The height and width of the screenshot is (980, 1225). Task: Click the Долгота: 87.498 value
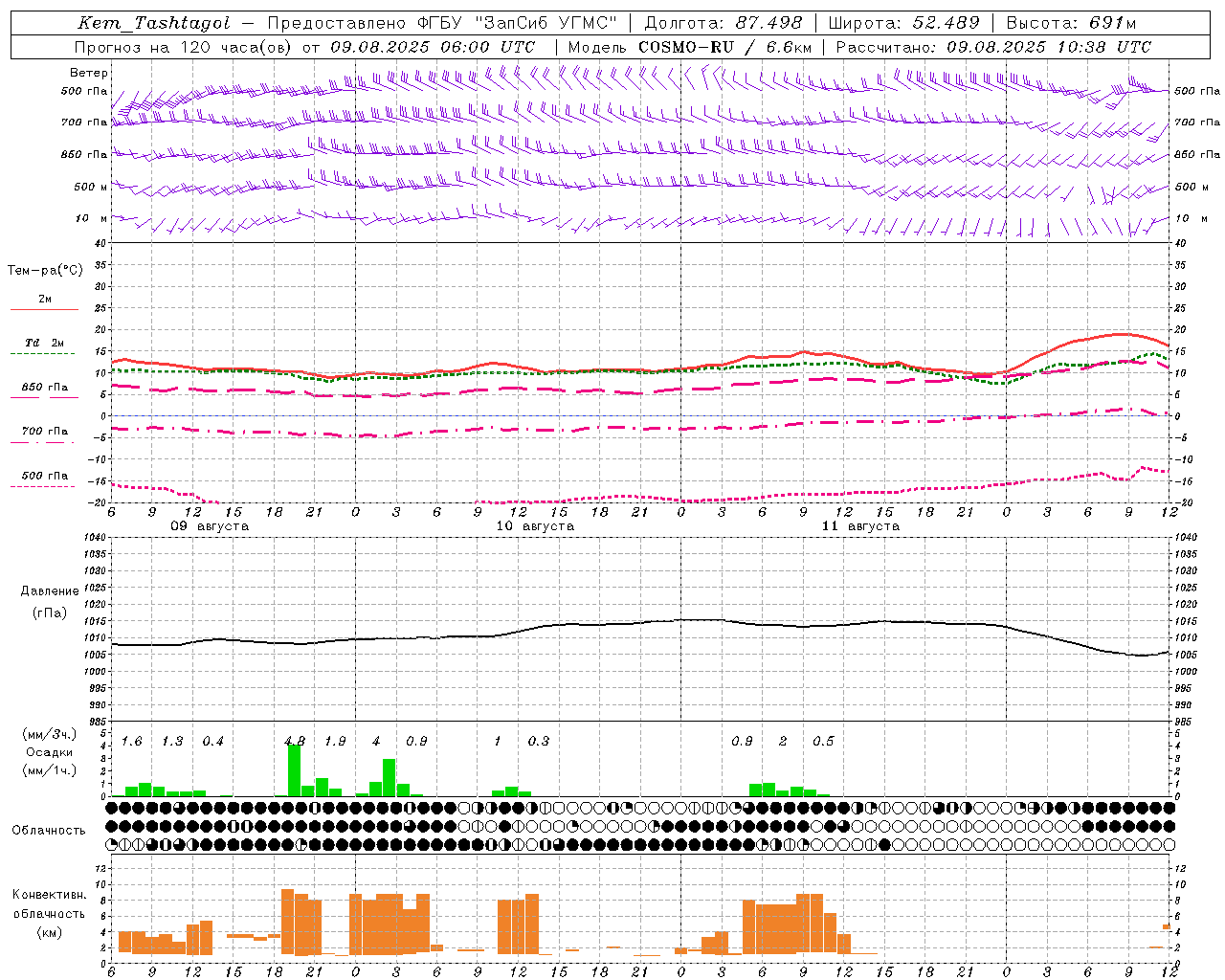(724, 23)
